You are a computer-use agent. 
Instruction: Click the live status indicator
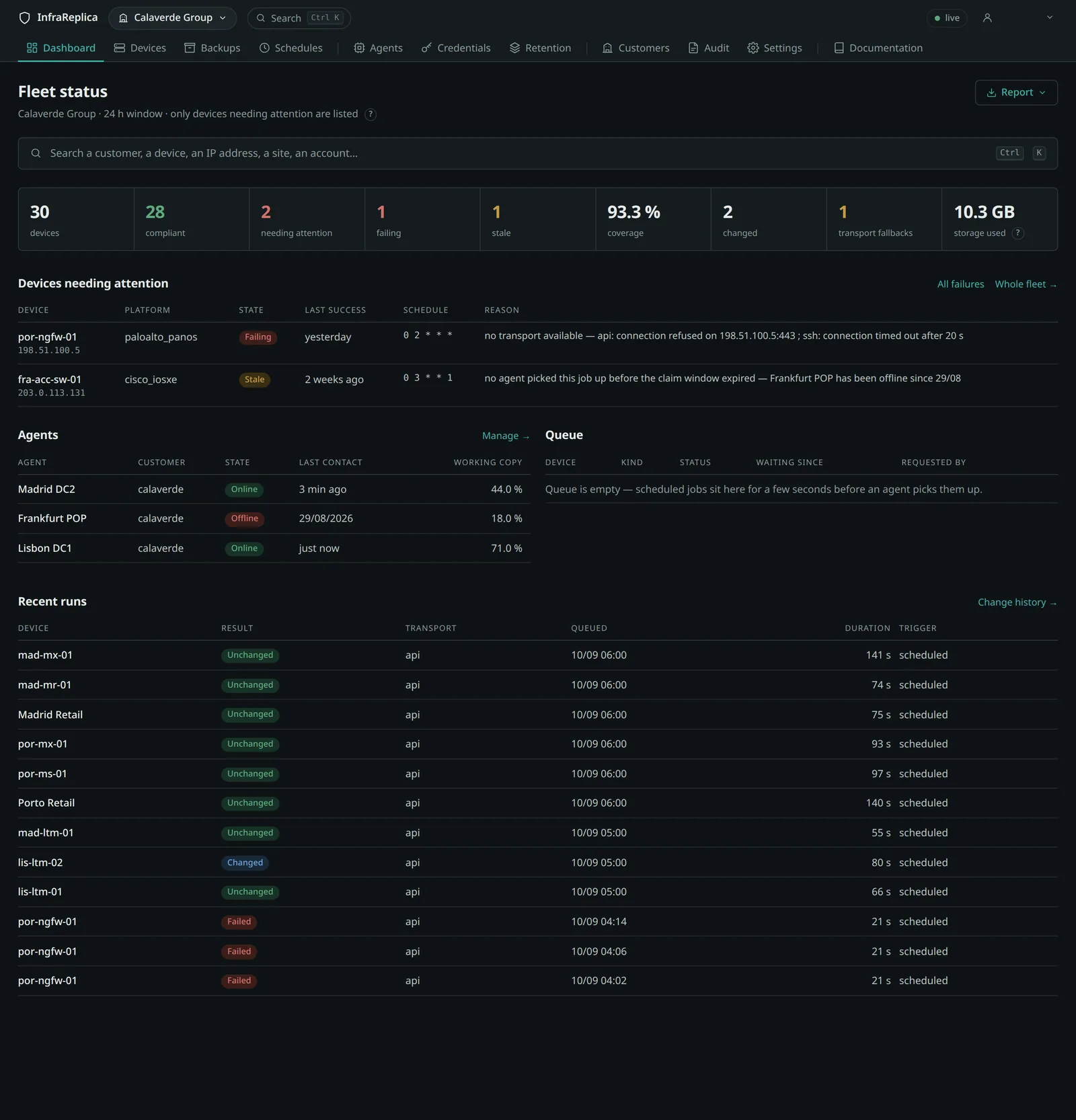click(x=947, y=18)
